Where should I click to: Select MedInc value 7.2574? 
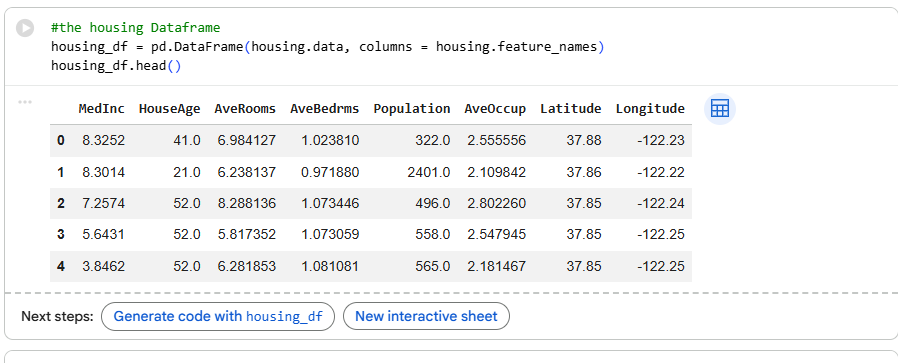coord(104,203)
